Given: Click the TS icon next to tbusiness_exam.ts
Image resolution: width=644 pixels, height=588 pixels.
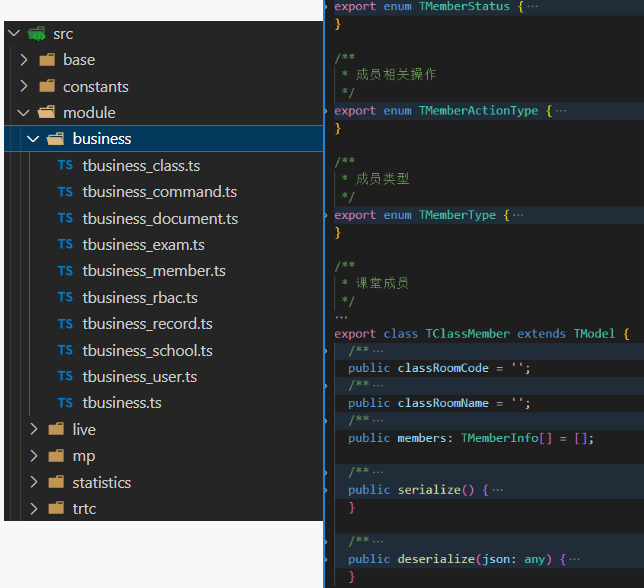Looking at the screenshot, I should coord(65,245).
